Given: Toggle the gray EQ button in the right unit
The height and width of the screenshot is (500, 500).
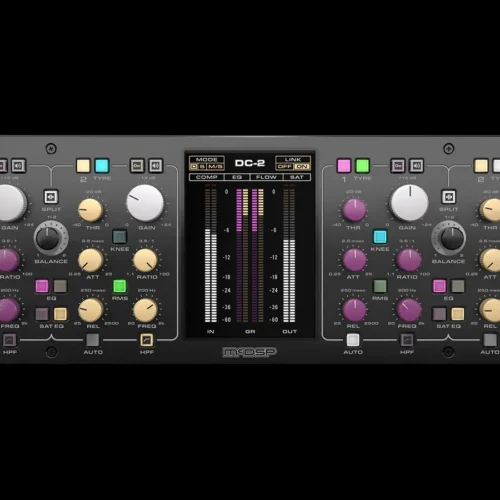Looking at the screenshot, I should coord(458,286).
